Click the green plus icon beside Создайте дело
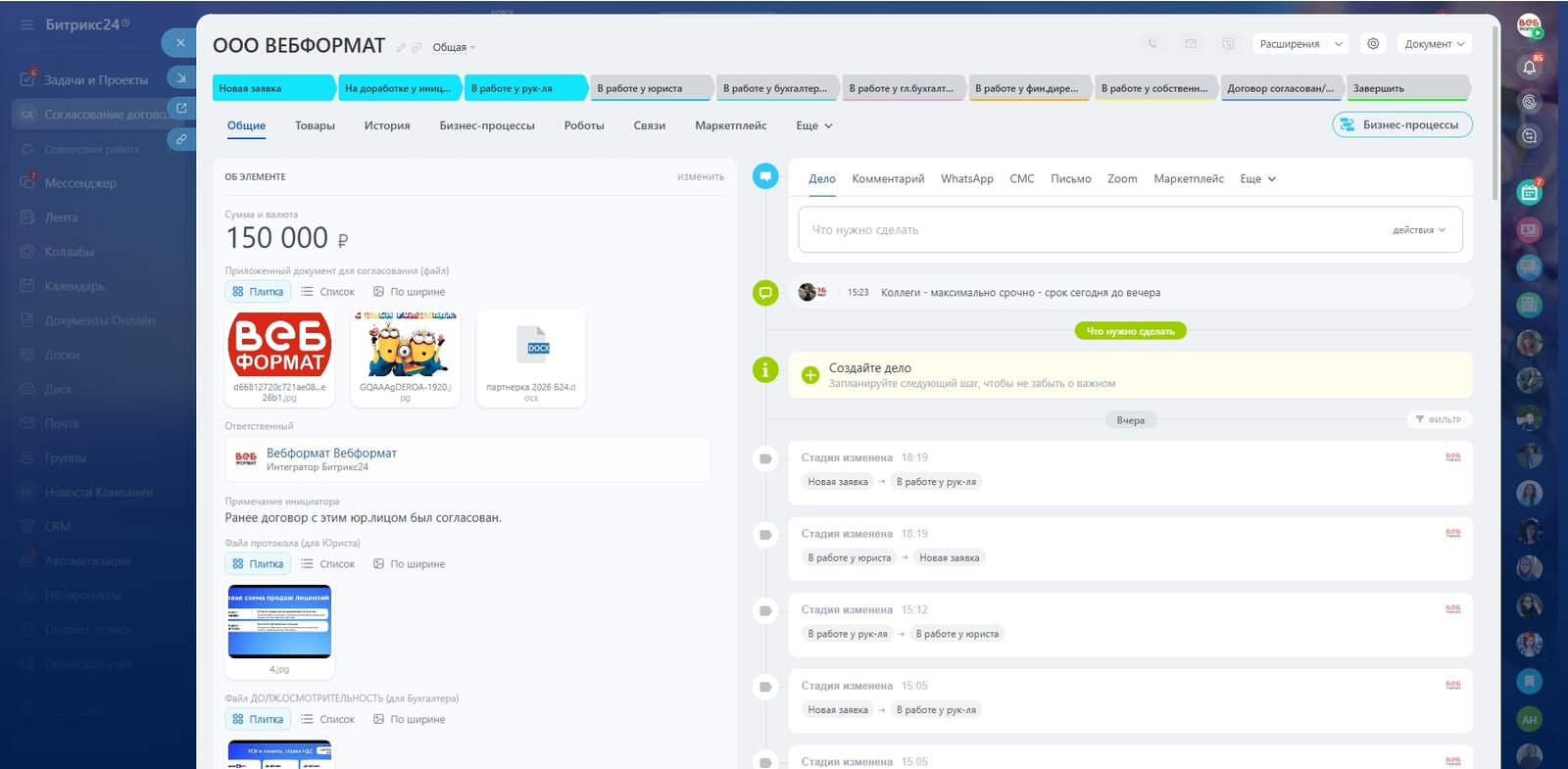 810,375
